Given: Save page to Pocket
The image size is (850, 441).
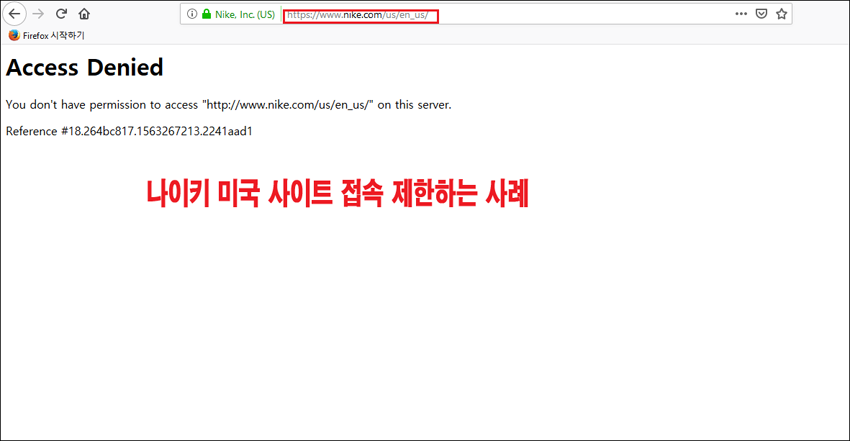Looking at the screenshot, I should coord(762,14).
